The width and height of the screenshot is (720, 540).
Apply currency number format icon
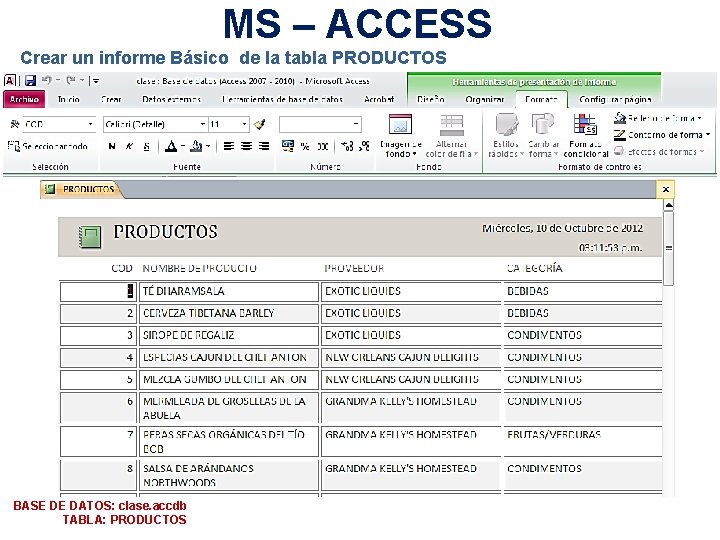[288, 146]
